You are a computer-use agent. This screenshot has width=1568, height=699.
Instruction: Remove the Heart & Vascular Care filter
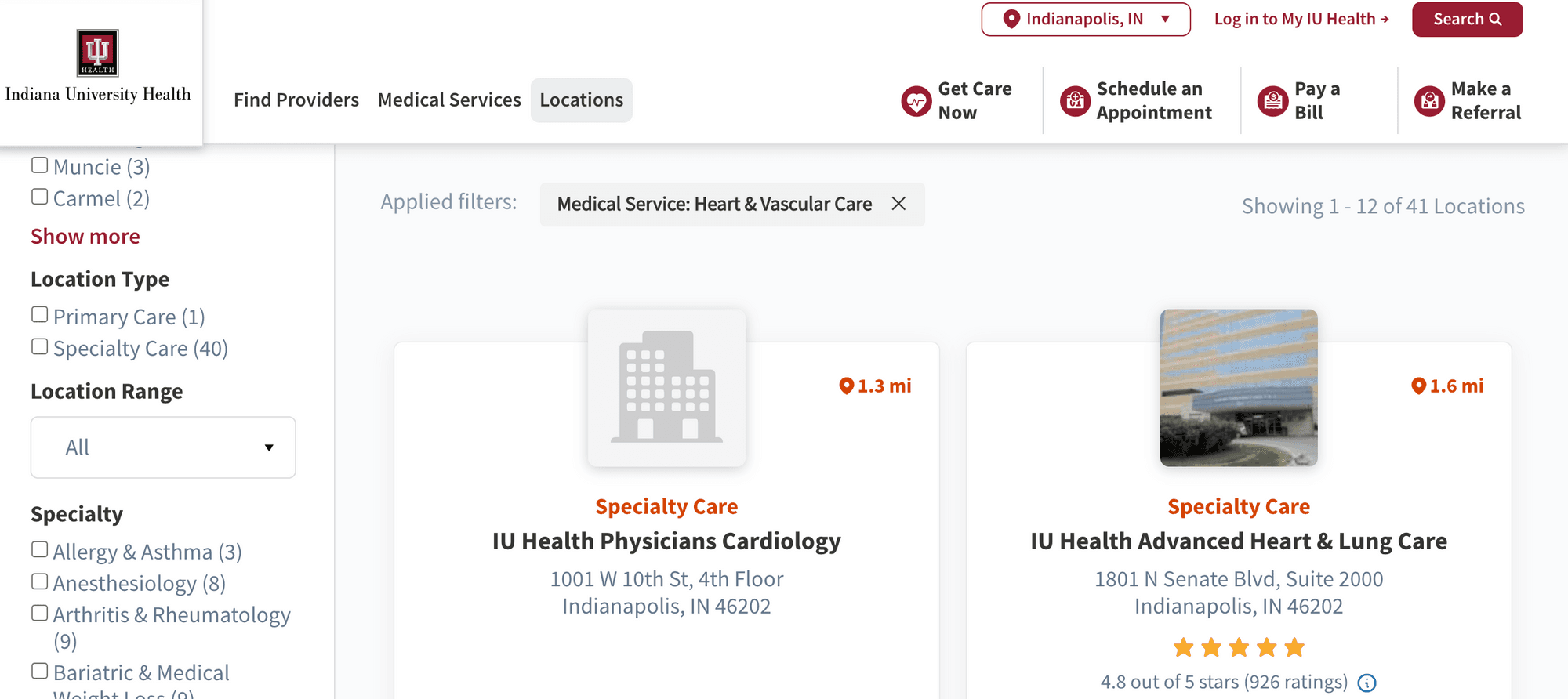coord(898,204)
